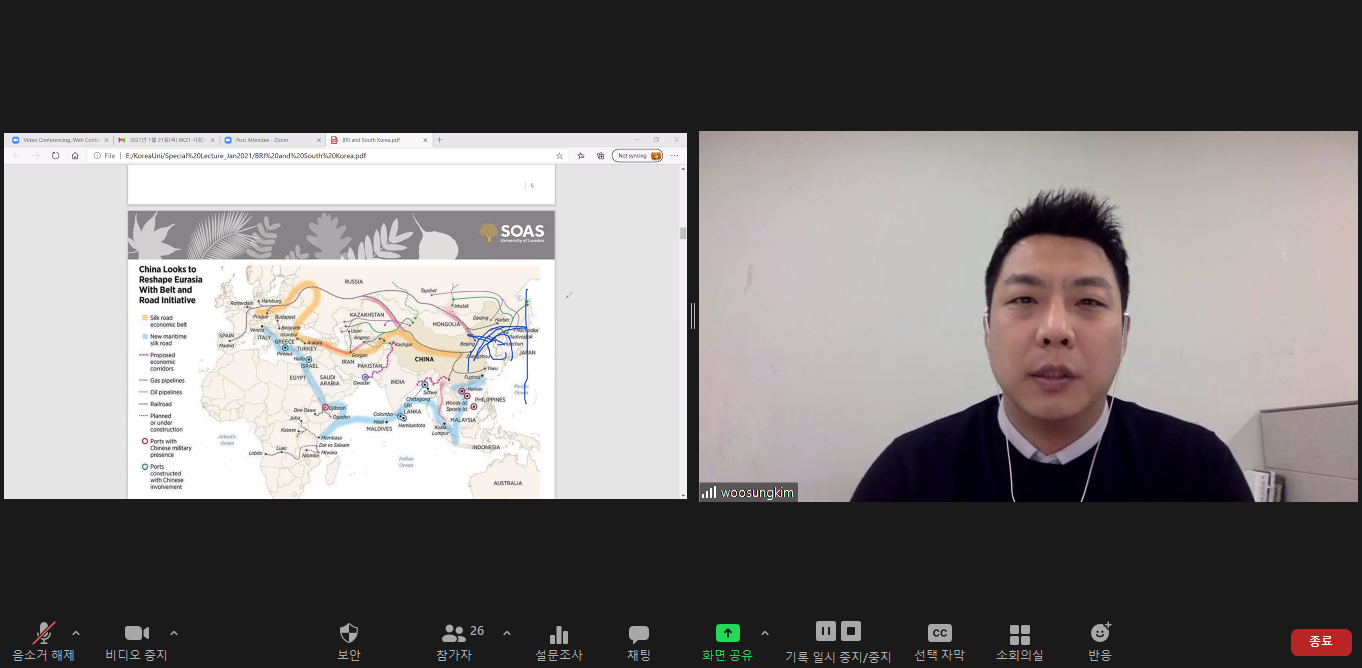Switch to the Gmail browser tab
1362x668 pixels.
164,140
